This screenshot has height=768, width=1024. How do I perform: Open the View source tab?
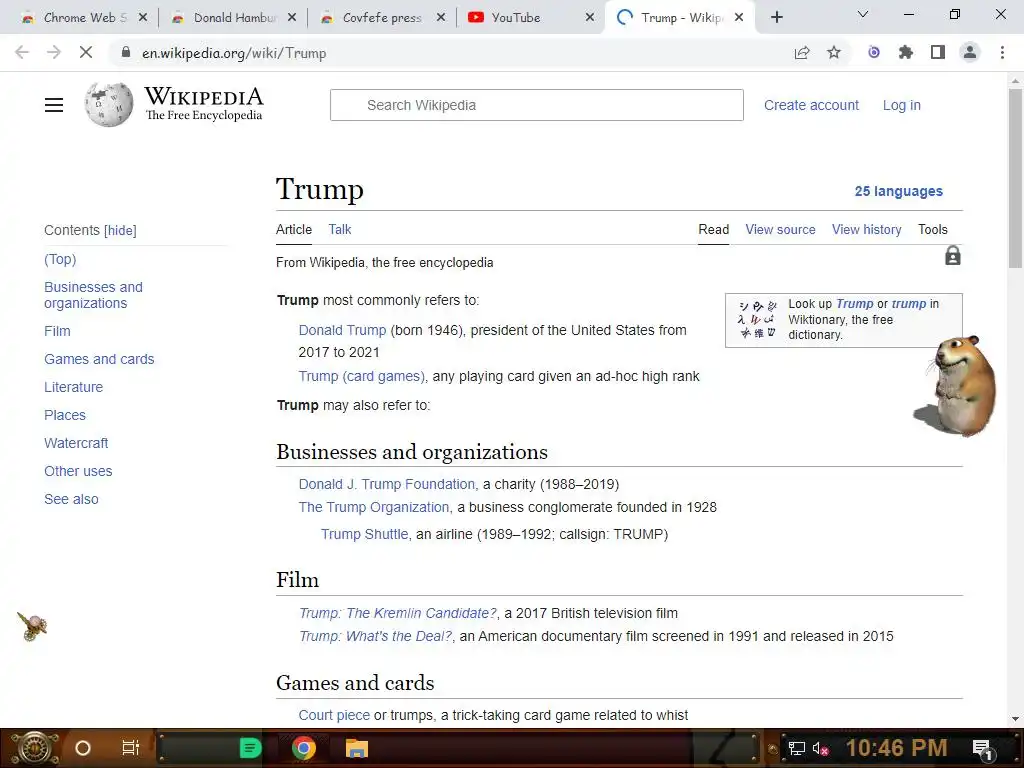pyautogui.click(x=780, y=229)
